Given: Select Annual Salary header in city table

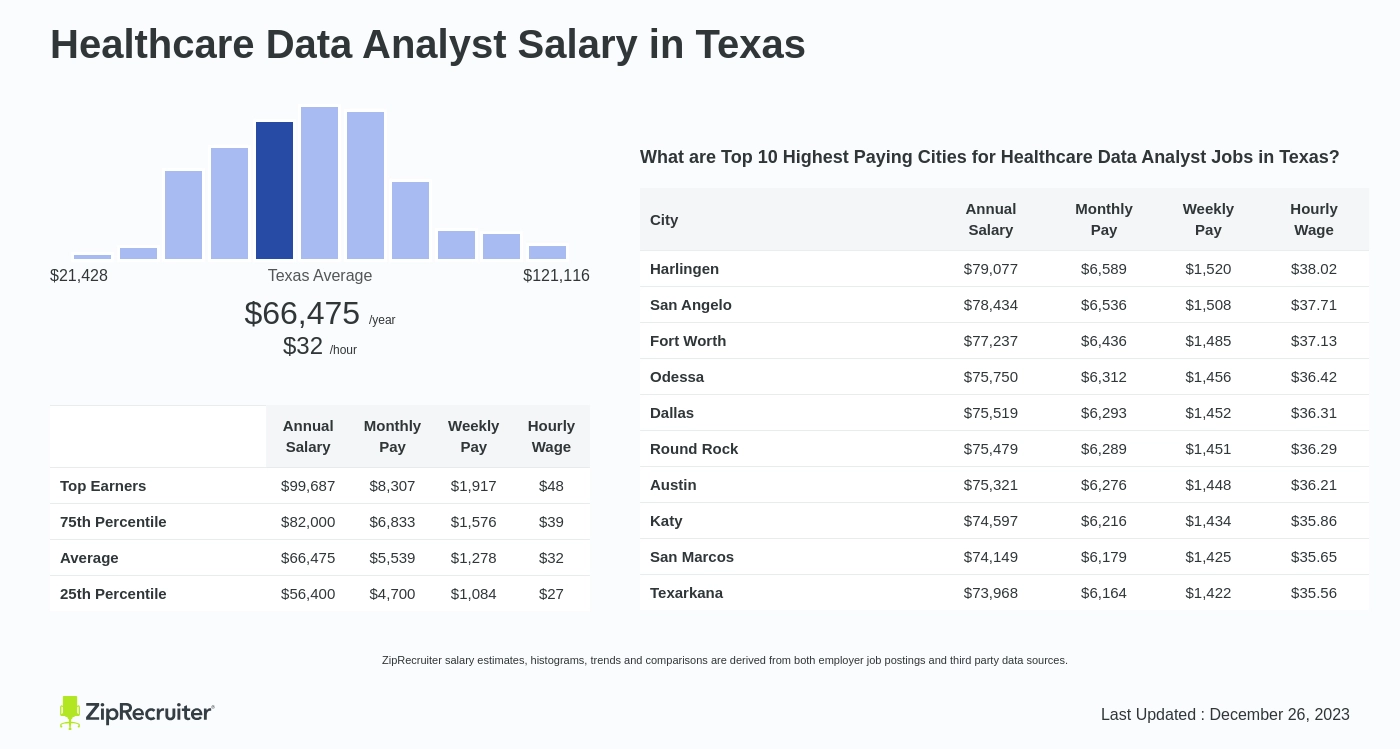Looking at the screenshot, I should [991, 219].
